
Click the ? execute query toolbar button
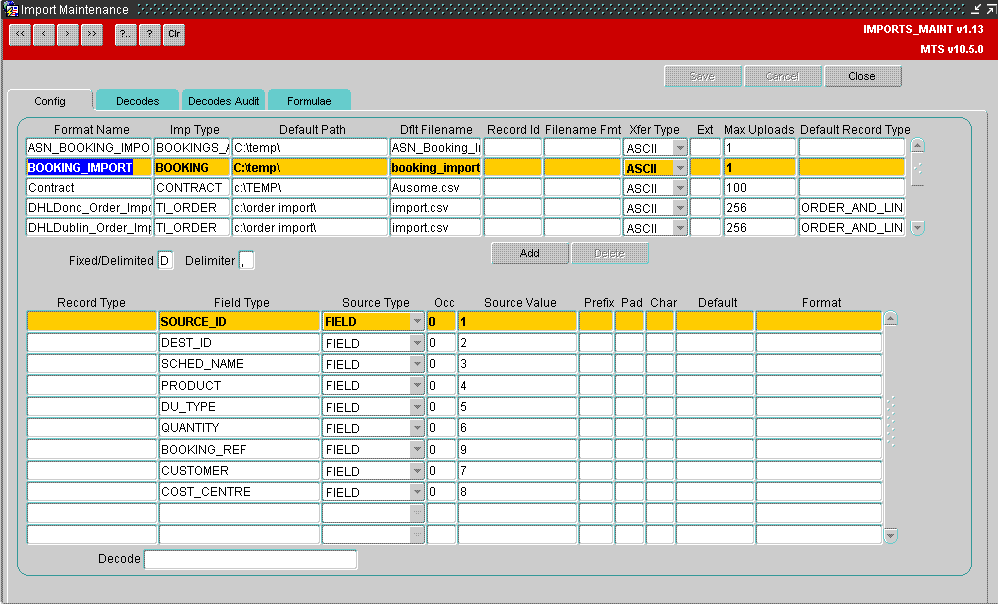click(150, 34)
